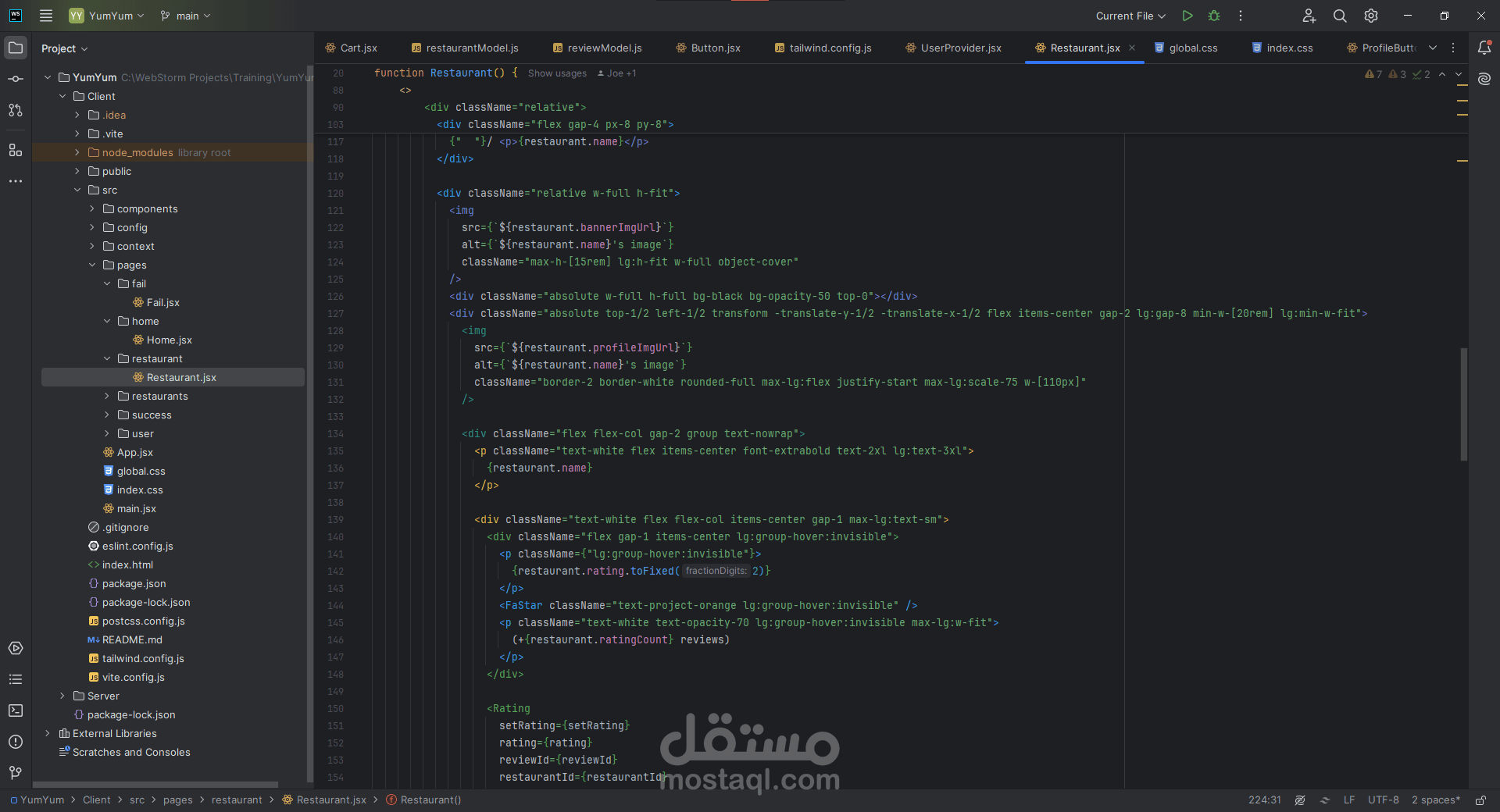Open YumYum project dropdown
This screenshot has width=1500, height=812.
(x=107, y=16)
